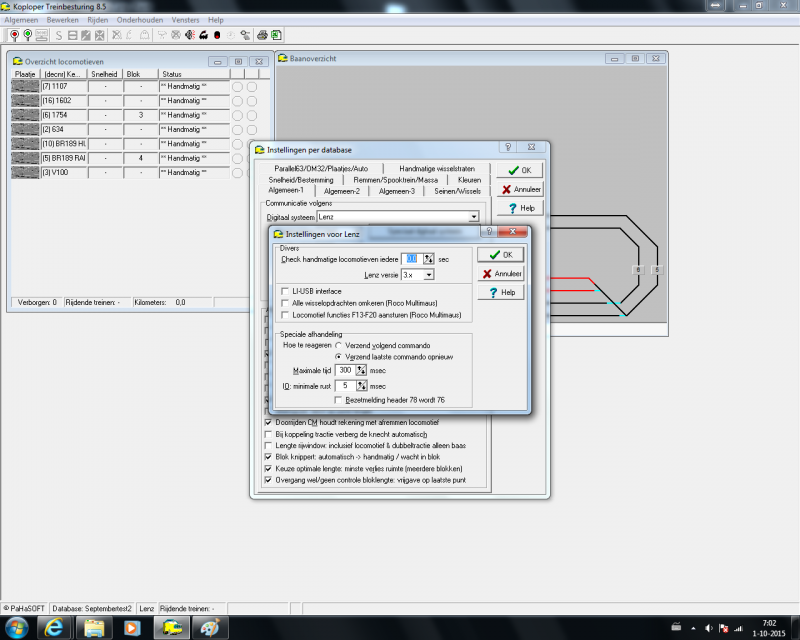Confirm Lenz settings with OK

501,255
